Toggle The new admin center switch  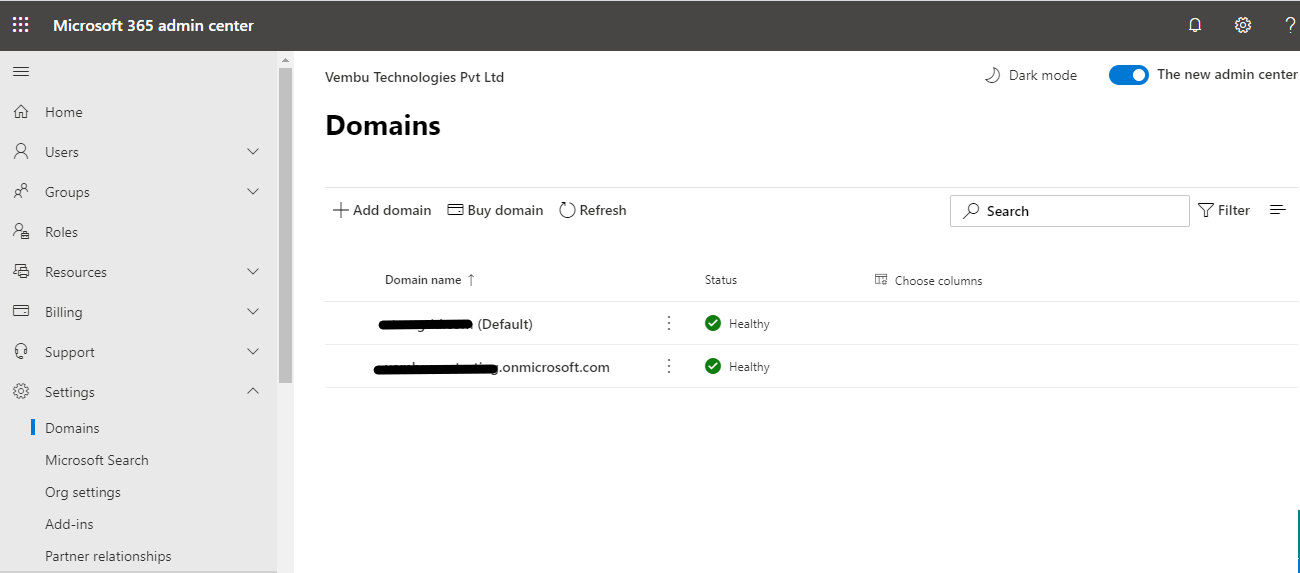coord(1129,75)
